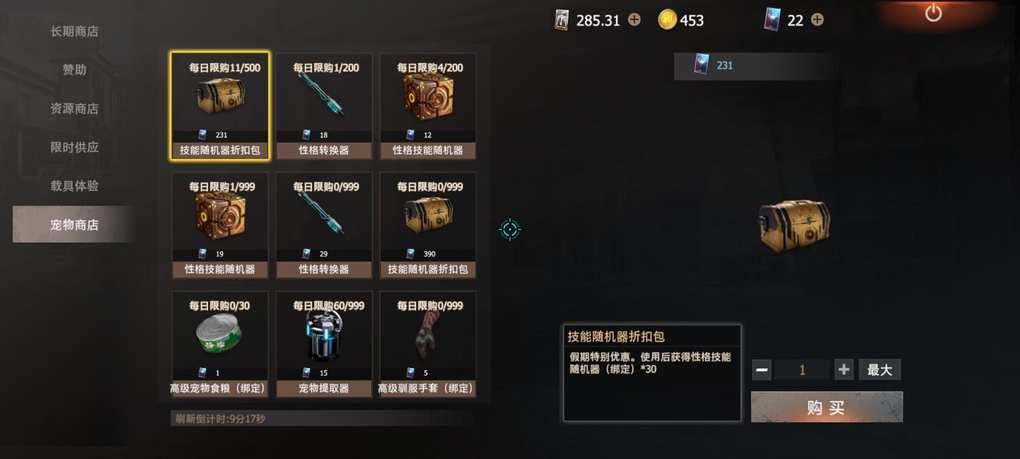Choose the 性格技能随机器 item priced 12
The height and width of the screenshot is (459, 1020).
428,106
